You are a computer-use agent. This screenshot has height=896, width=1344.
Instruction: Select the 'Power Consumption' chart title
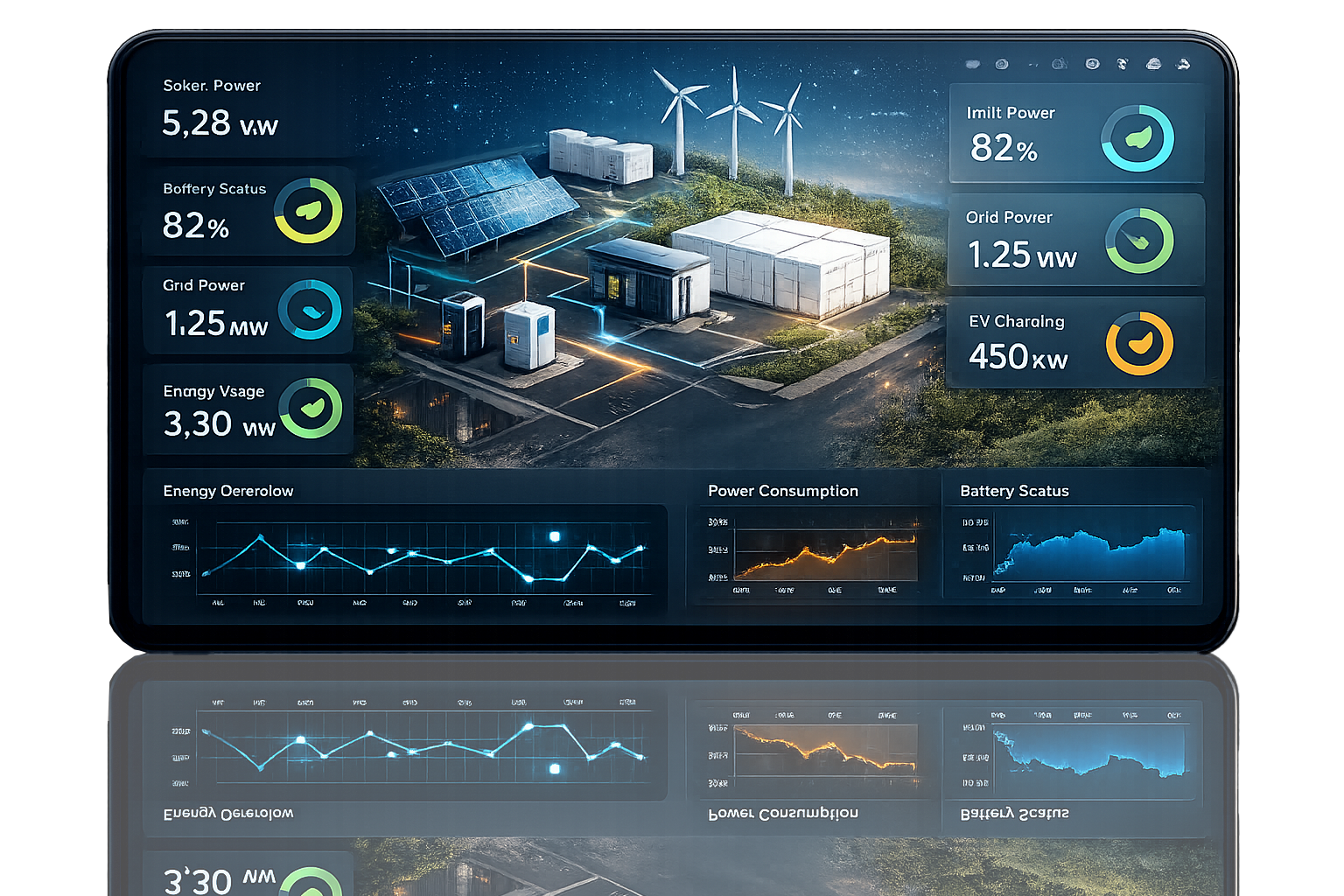pyautogui.click(x=783, y=491)
